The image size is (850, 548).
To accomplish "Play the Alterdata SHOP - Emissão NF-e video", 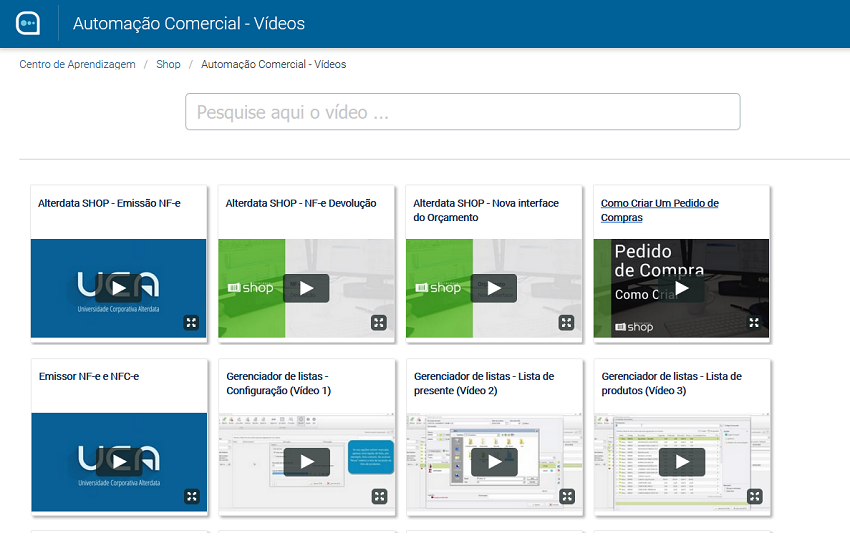I will coord(118,288).
